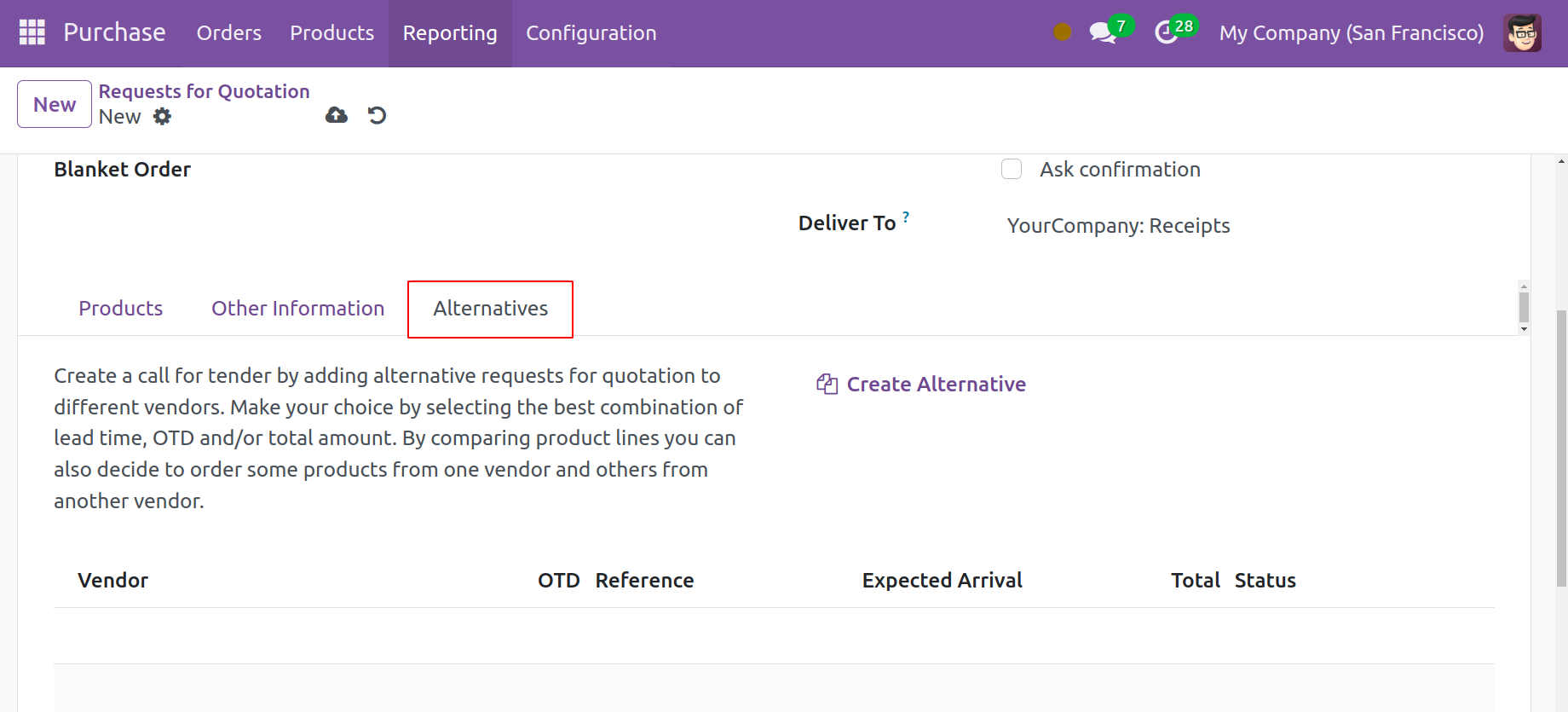
Task: Sort by the Vendor column header
Action: pyautogui.click(x=112, y=580)
